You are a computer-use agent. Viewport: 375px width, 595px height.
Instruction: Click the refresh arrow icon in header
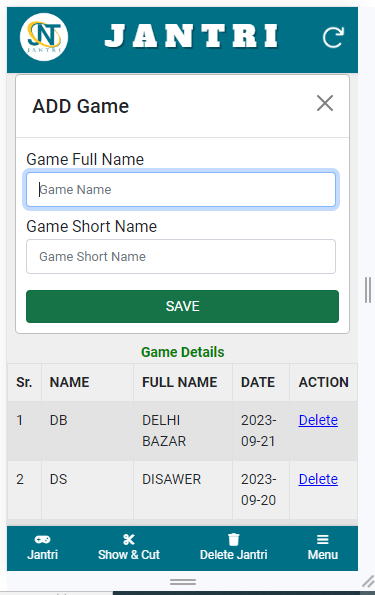coord(333,37)
